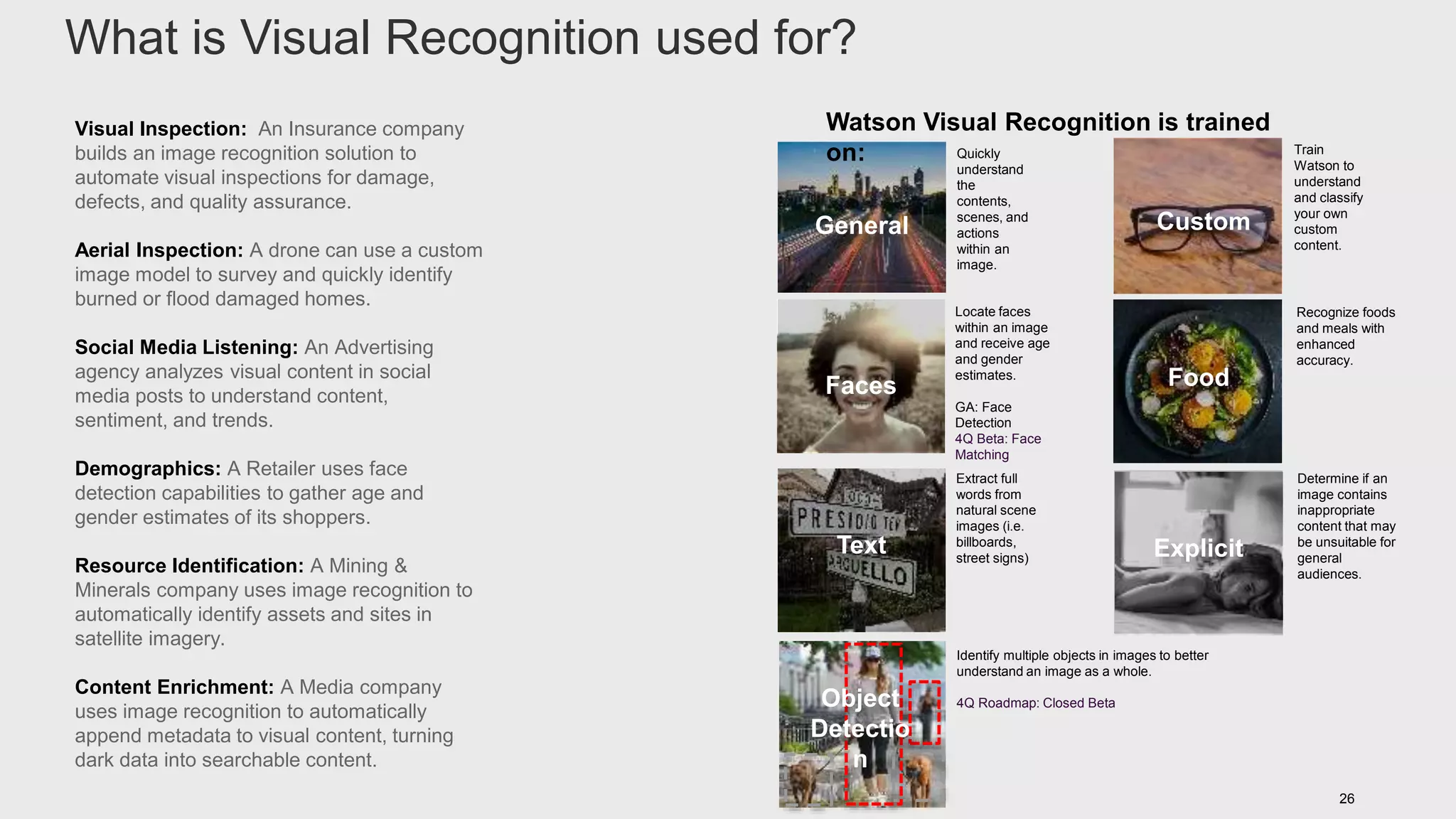Click 'Watson Visual Recognition is trained' heading
Screen dimensions: 1456x819
tap(1047, 122)
